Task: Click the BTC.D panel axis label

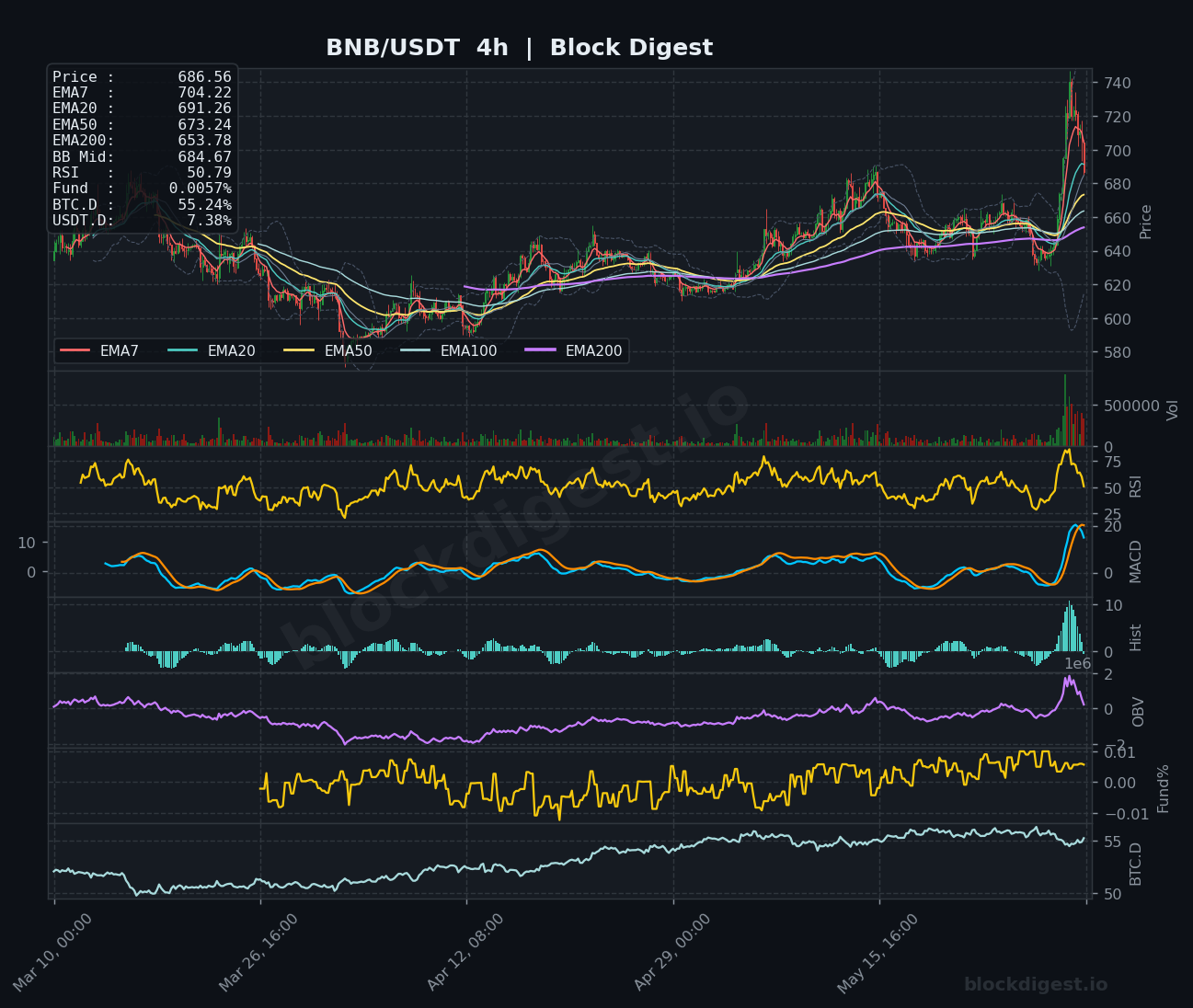Action: coord(1136,864)
